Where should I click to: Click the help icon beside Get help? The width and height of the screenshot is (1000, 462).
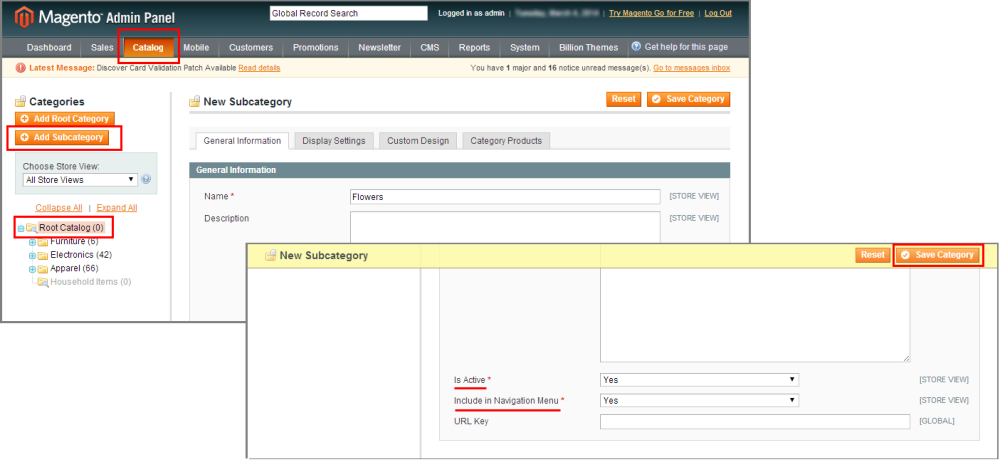tap(636, 47)
